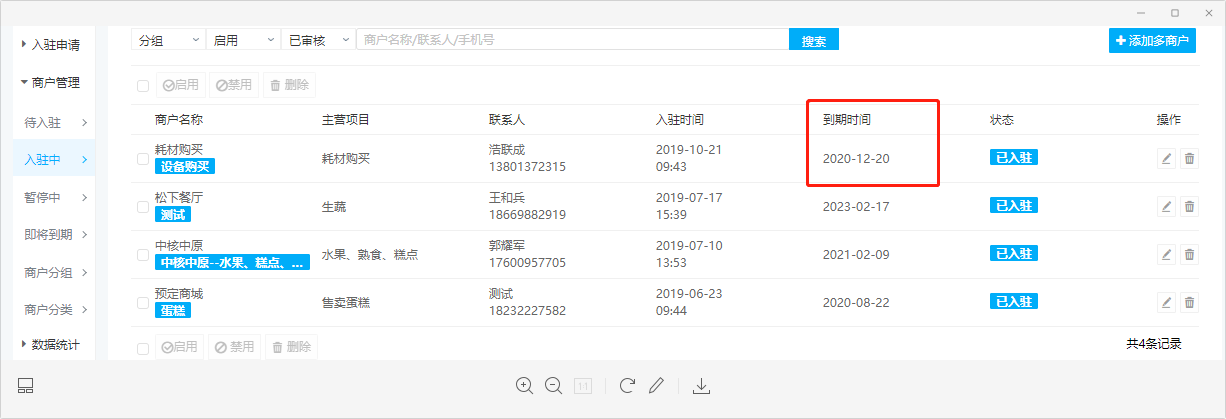The width and height of the screenshot is (1226, 419).
Task: Click the 测试 tag under 松下餐厅
Action: coord(173,215)
